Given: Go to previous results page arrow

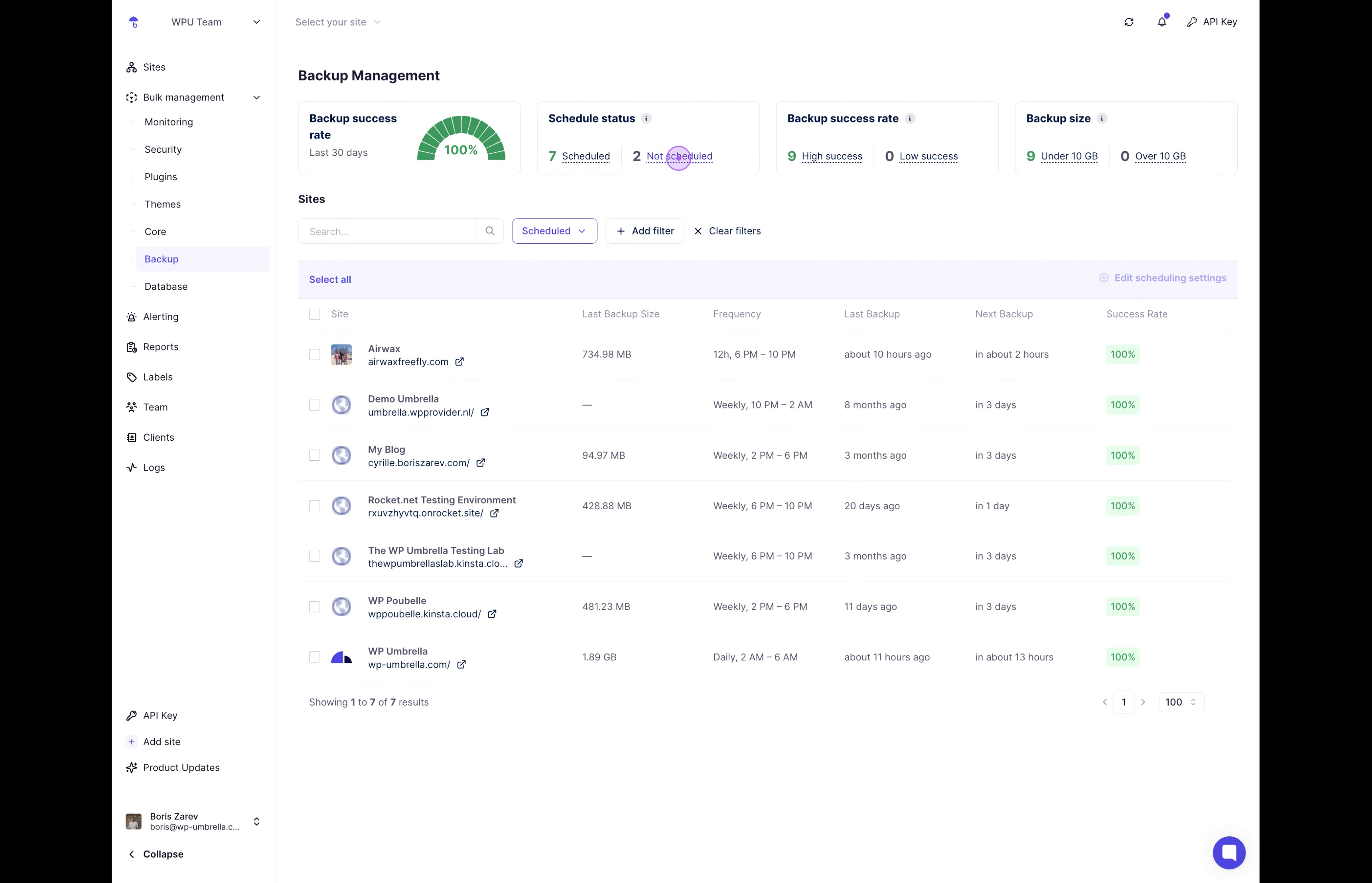Looking at the screenshot, I should click(x=1104, y=702).
